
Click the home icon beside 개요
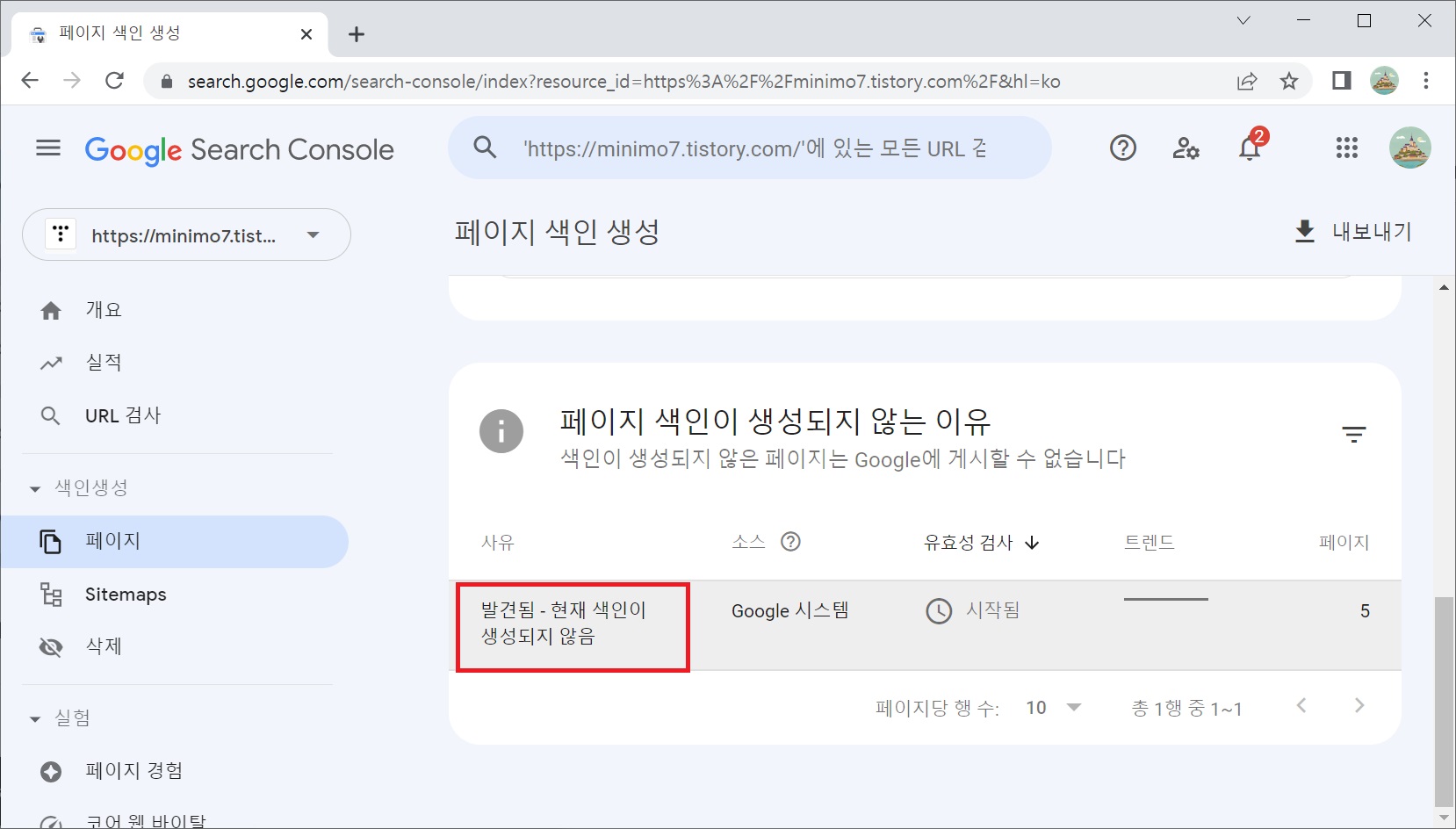pos(51,310)
